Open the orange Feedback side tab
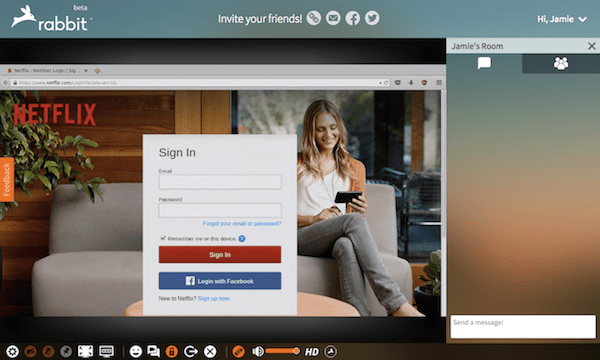 click(7, 179)
